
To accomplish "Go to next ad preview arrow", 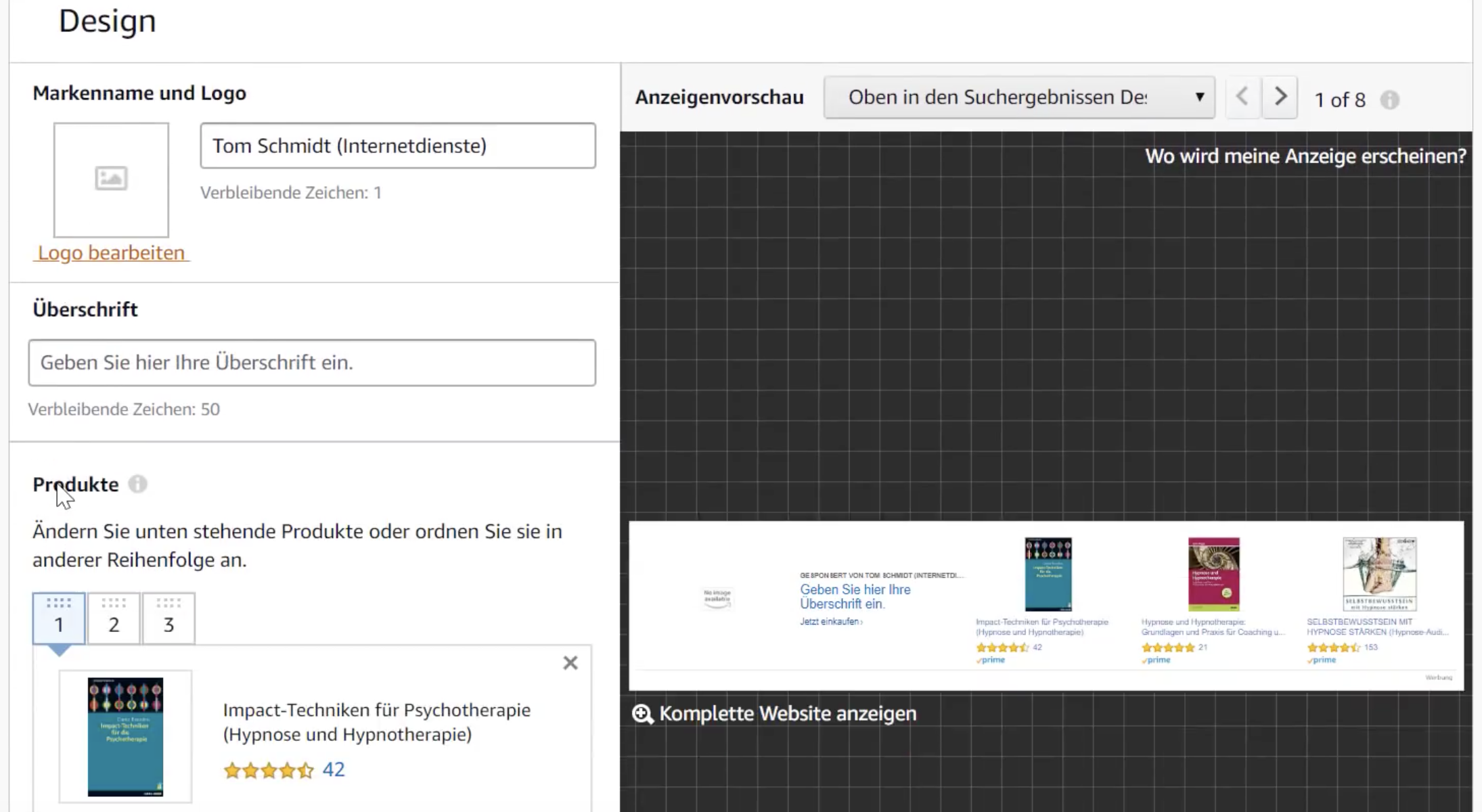I will [1280, 97].
